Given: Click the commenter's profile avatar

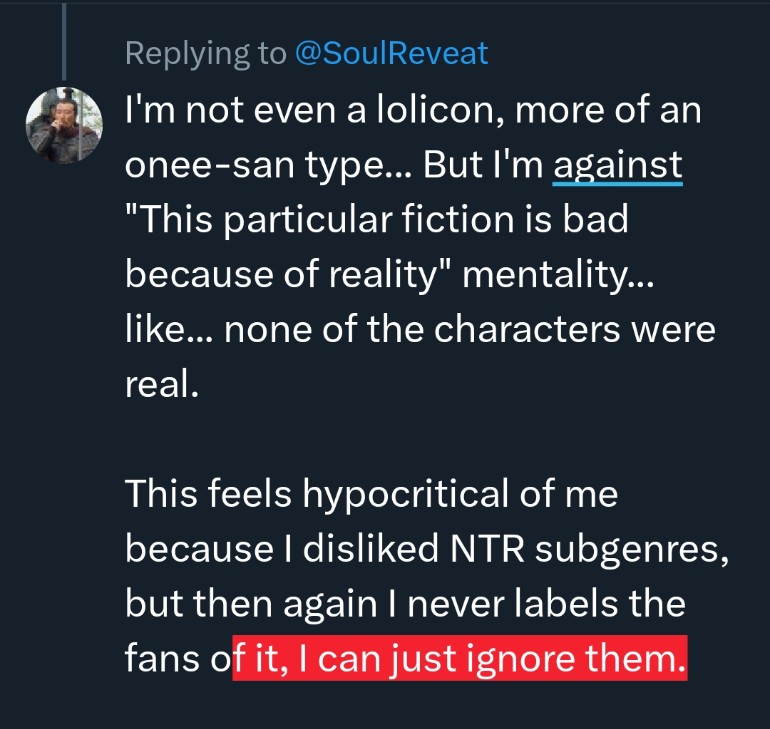Looking at the screenshot, I should 63,125.
